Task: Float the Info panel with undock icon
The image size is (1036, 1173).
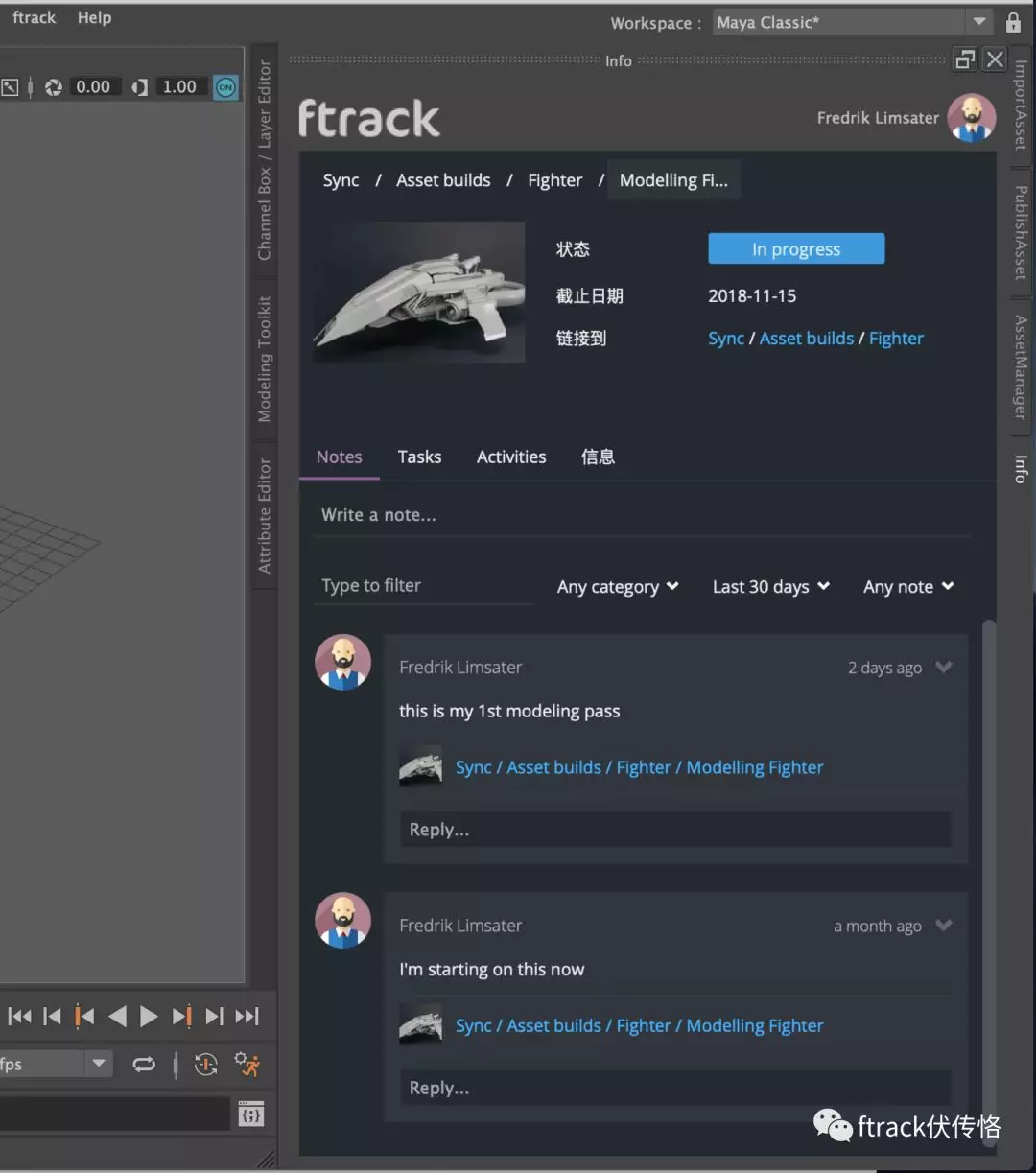Action: 965,59
